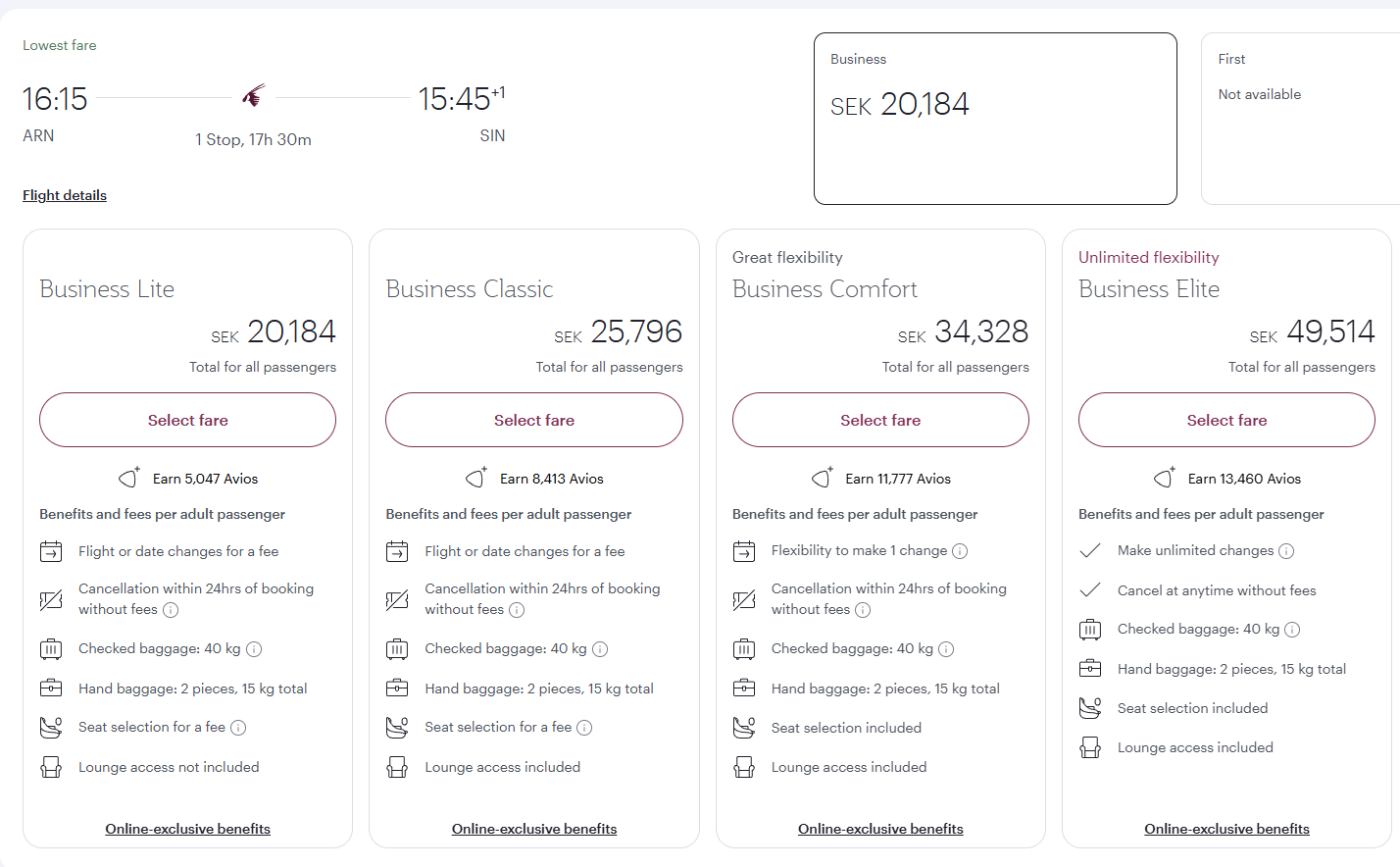Screen dimensions: 1400x867
Task: Select the Business cabin SEK 20,184 card
Action: (994, 119)
